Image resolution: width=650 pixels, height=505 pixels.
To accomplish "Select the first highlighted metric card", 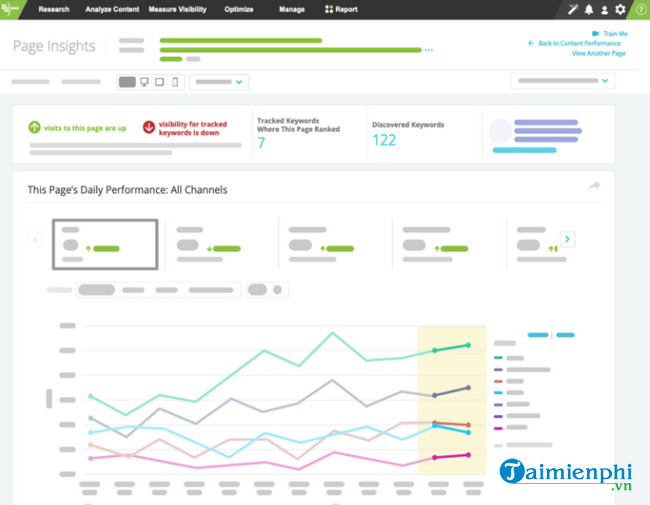I will click(x=105, y=244).
